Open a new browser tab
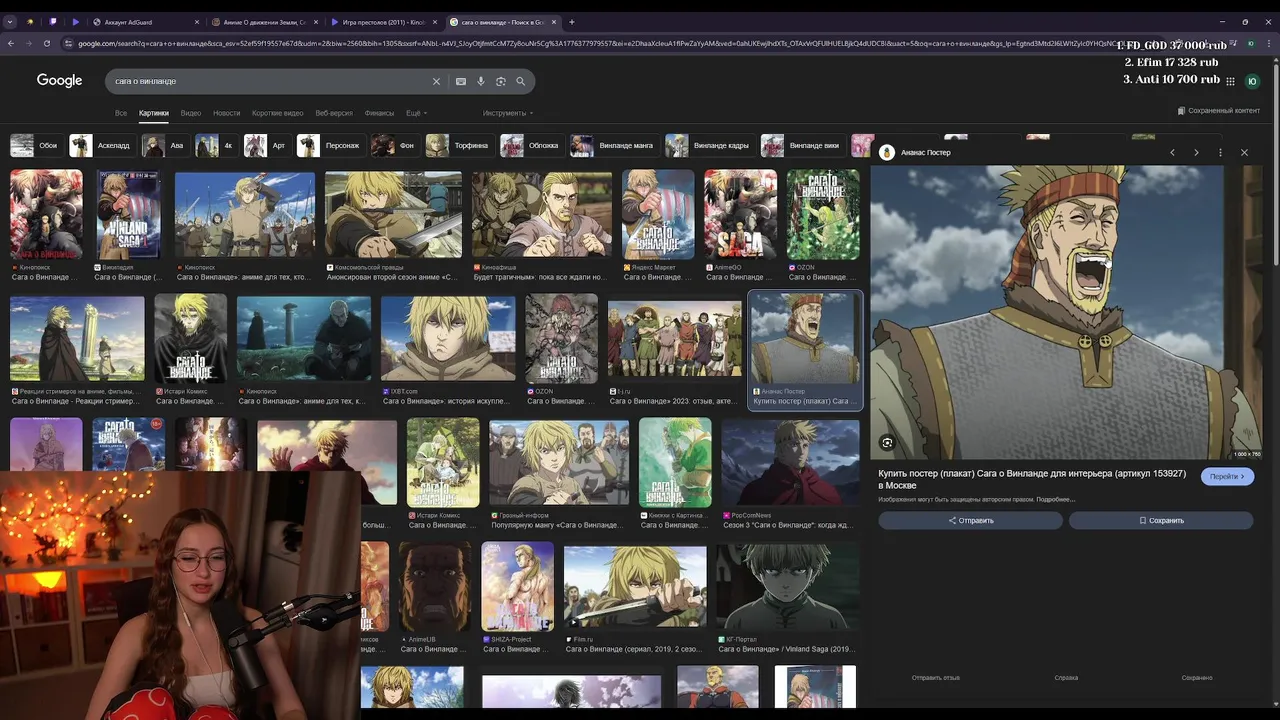The height and width of the screenshot is (720, 1280). point(572,21)
